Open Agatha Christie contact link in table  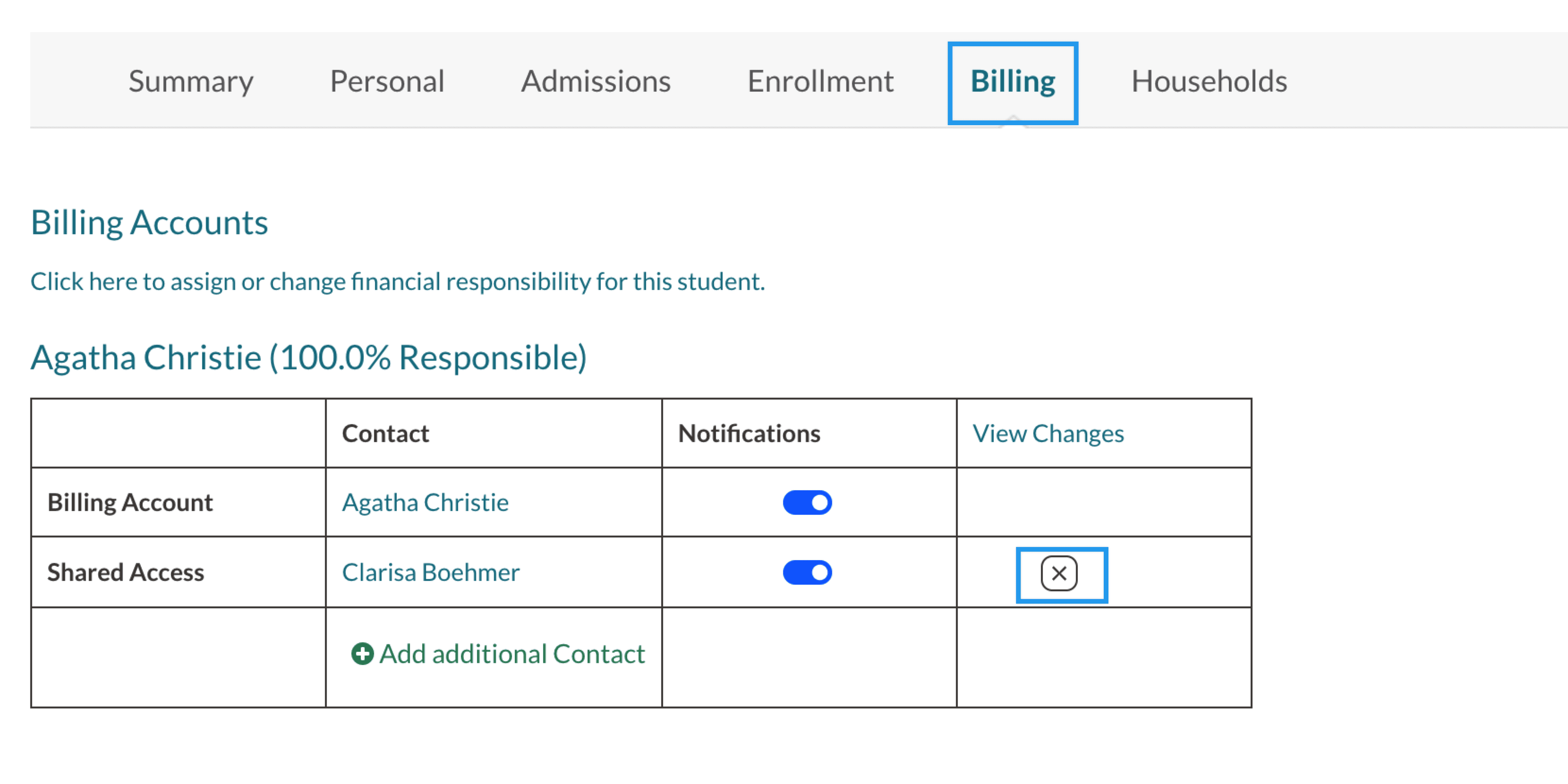tap(425, 503)
